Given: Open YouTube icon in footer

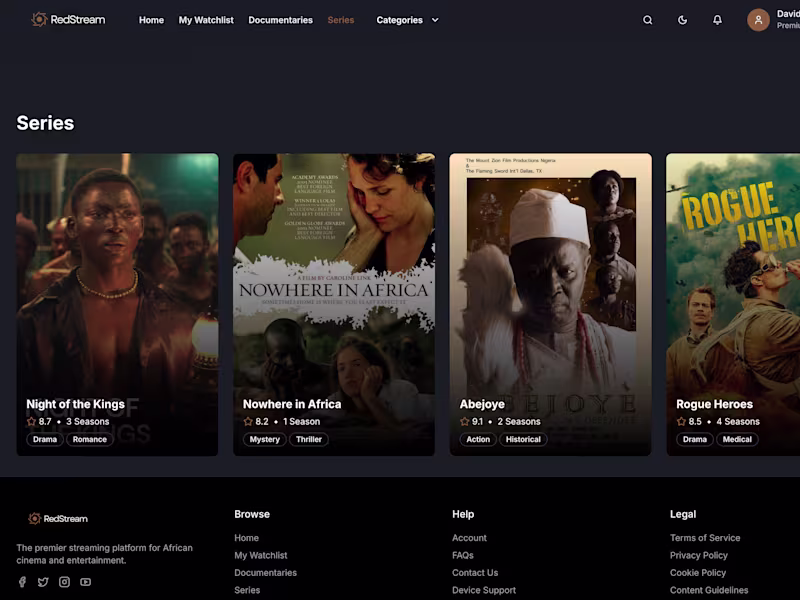Looking at the screenshot, I should pos(85,582).
